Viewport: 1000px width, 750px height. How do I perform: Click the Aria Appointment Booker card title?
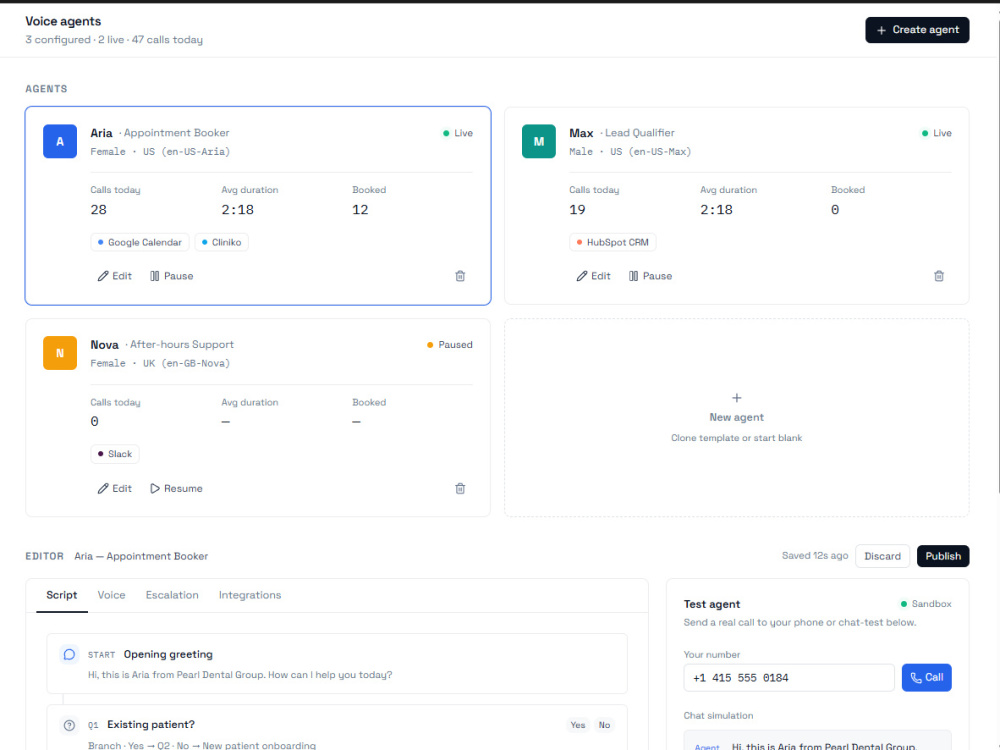pos(159,133)
